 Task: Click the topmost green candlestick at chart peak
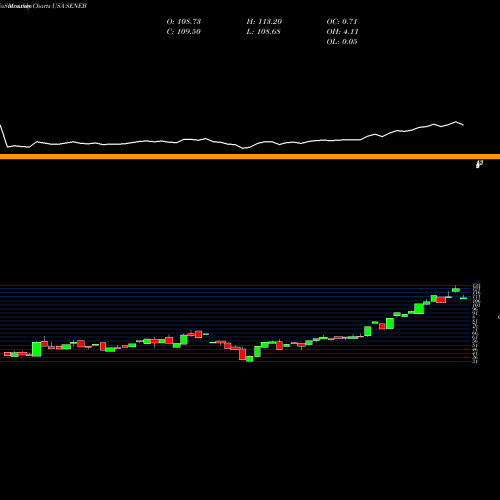[x=456, y=289]
